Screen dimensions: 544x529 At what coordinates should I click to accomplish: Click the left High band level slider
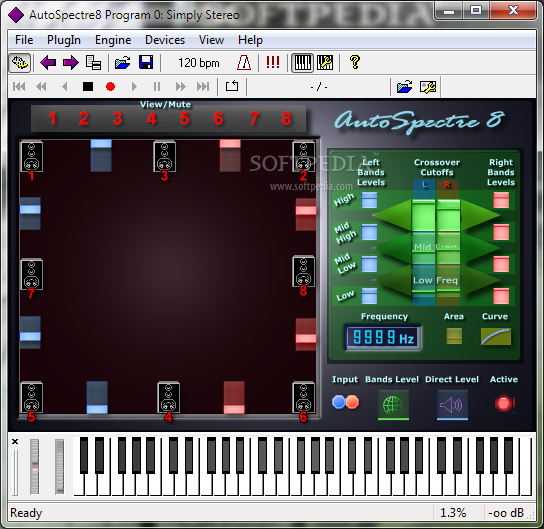click(369, 200)
